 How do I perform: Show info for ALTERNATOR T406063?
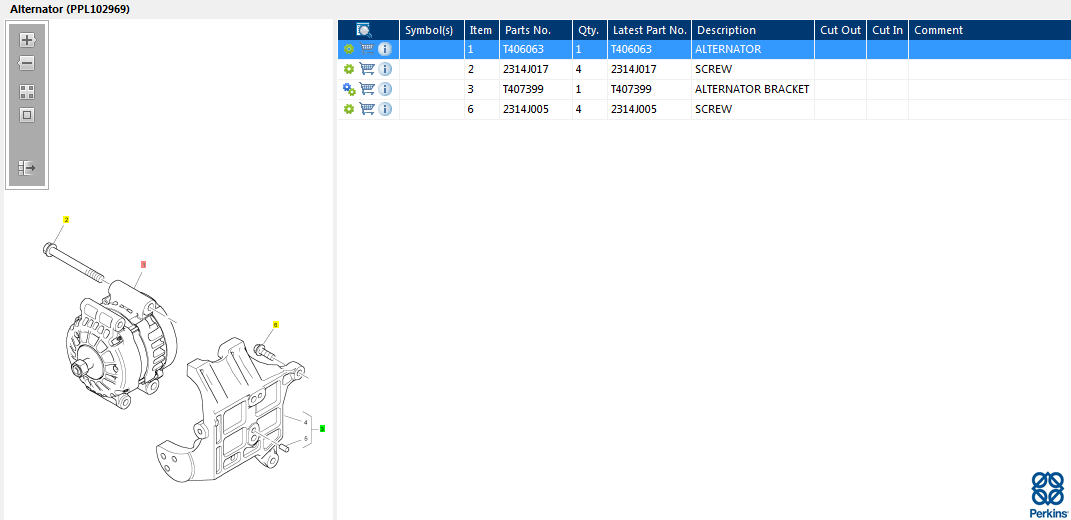pos(385,49)
